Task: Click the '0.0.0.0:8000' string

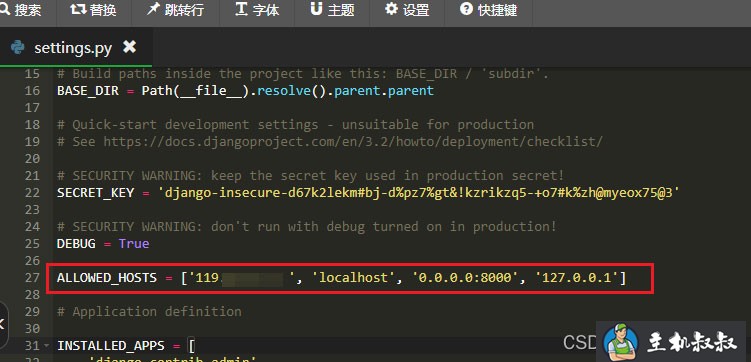Action: pos(466,278)
